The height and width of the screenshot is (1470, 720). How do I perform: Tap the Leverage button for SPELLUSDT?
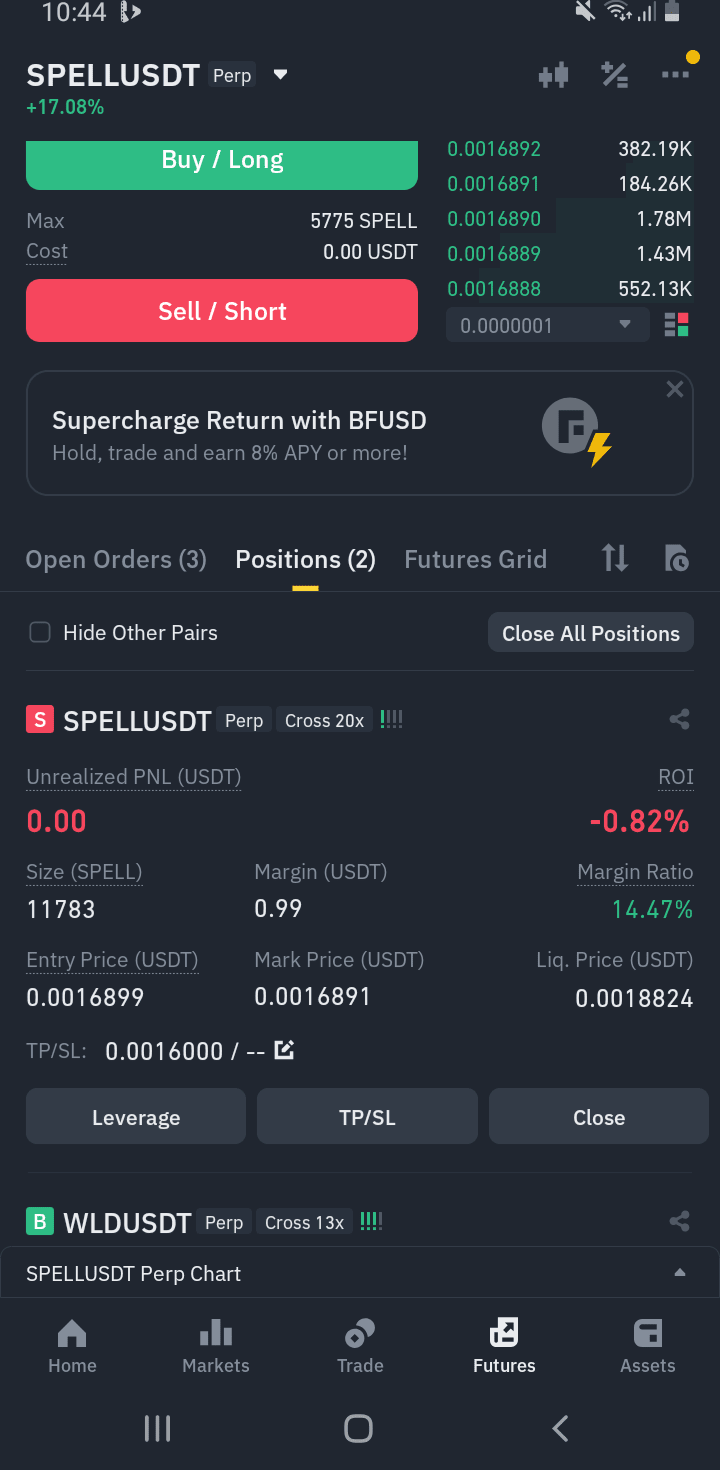[x=136, y=1117]
